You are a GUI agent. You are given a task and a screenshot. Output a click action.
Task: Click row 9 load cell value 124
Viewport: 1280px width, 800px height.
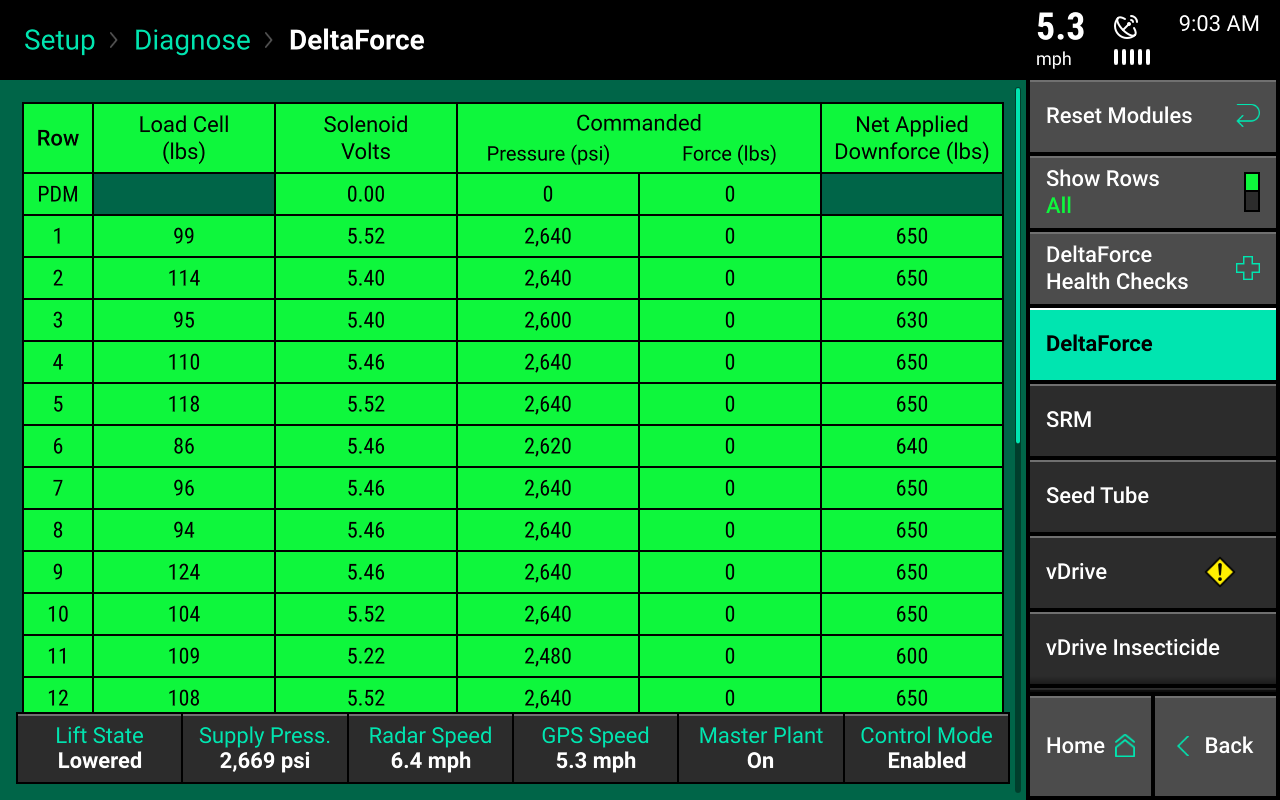tap(184, 572)
